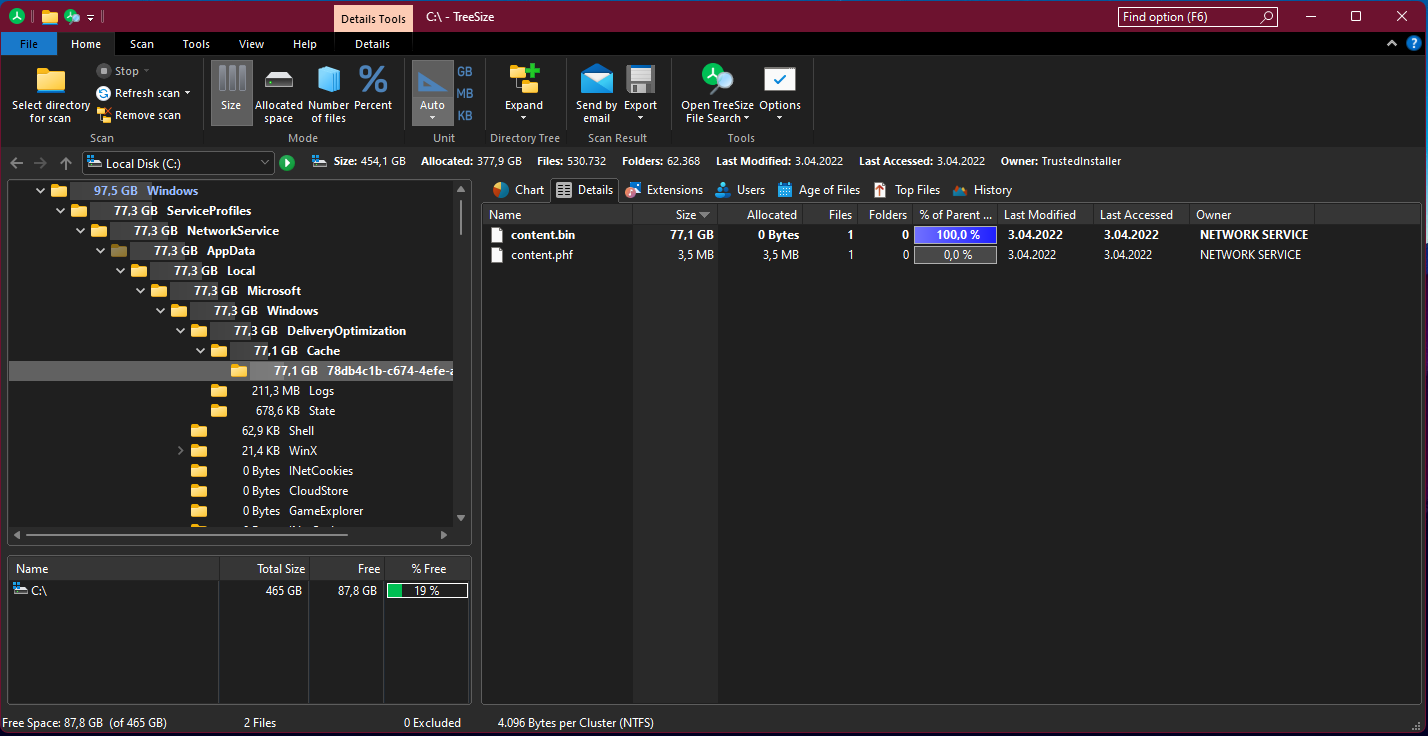1428x736 pixels.
Task: Collapse the Windows folder node
Action: 40,190
